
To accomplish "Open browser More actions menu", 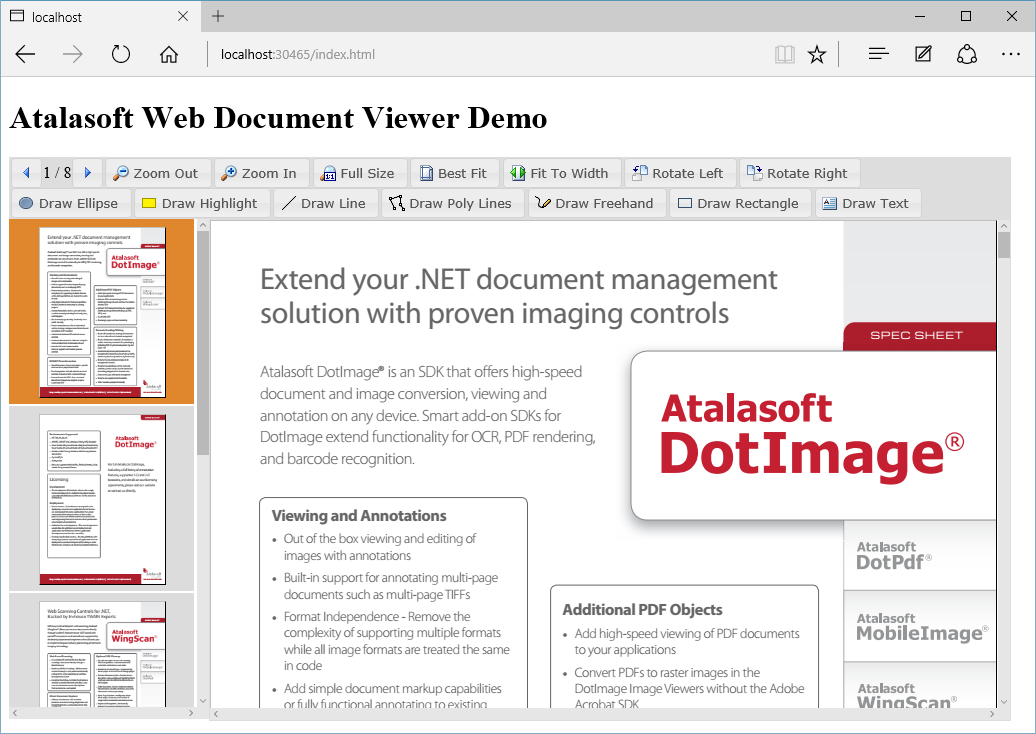I will coord(1011,54).
